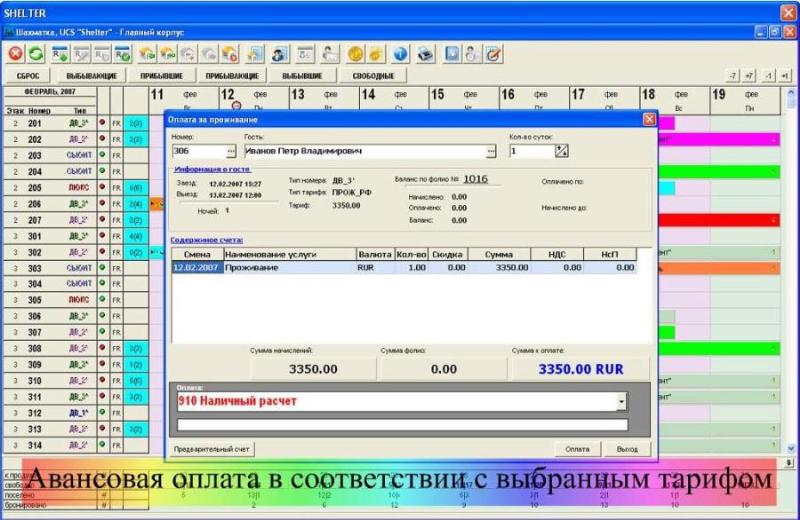Select room 314 row in the chart

coord(50,445)
